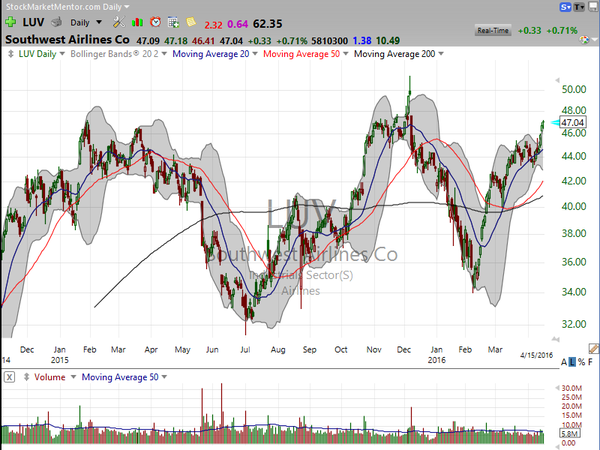Screen dimensions: 600x450
Task: Click the 47.09 open price value
Action: [148, 41]
